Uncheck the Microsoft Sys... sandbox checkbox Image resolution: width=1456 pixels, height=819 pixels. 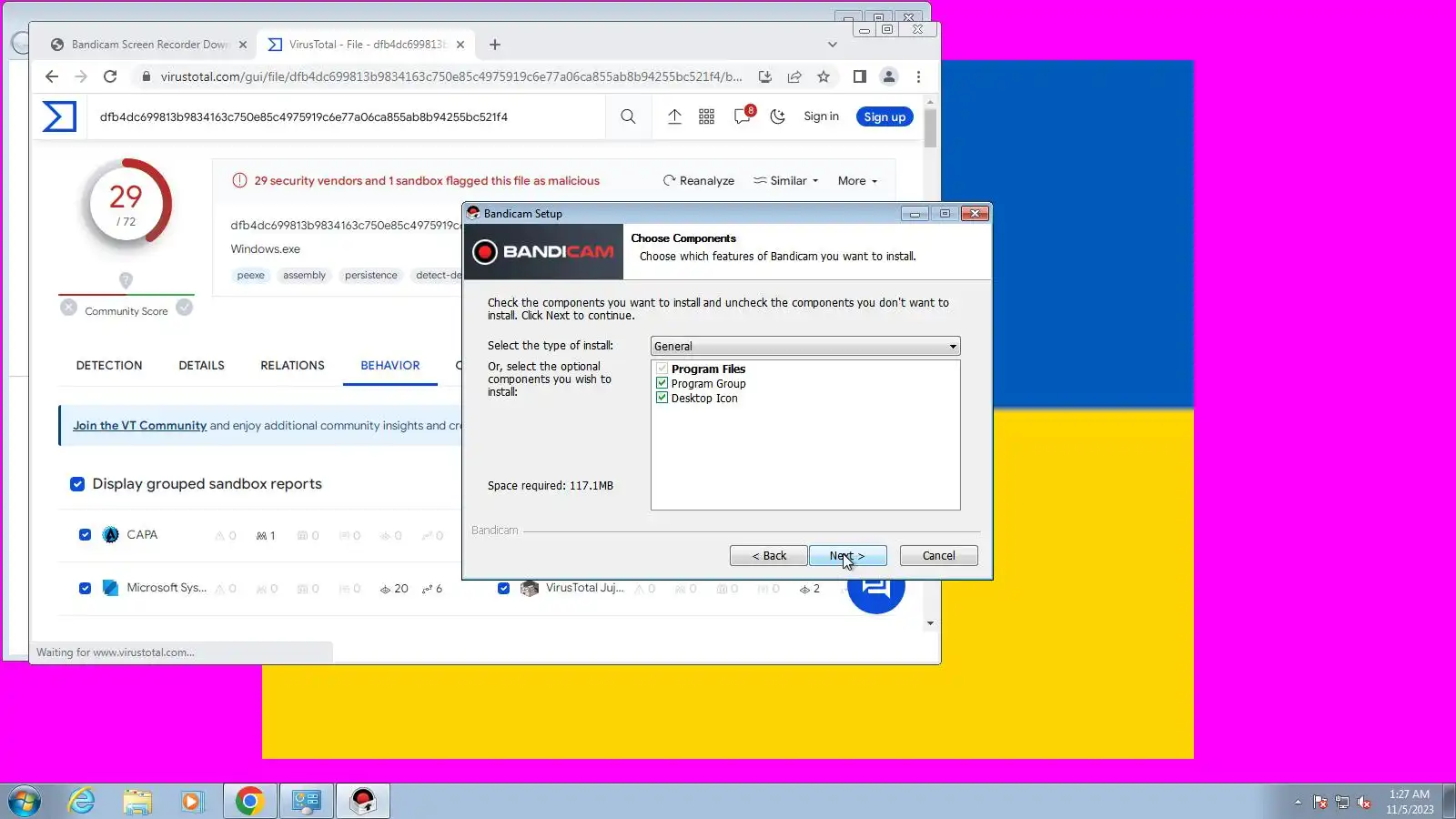pyautogui.click(x=85, y=589)
